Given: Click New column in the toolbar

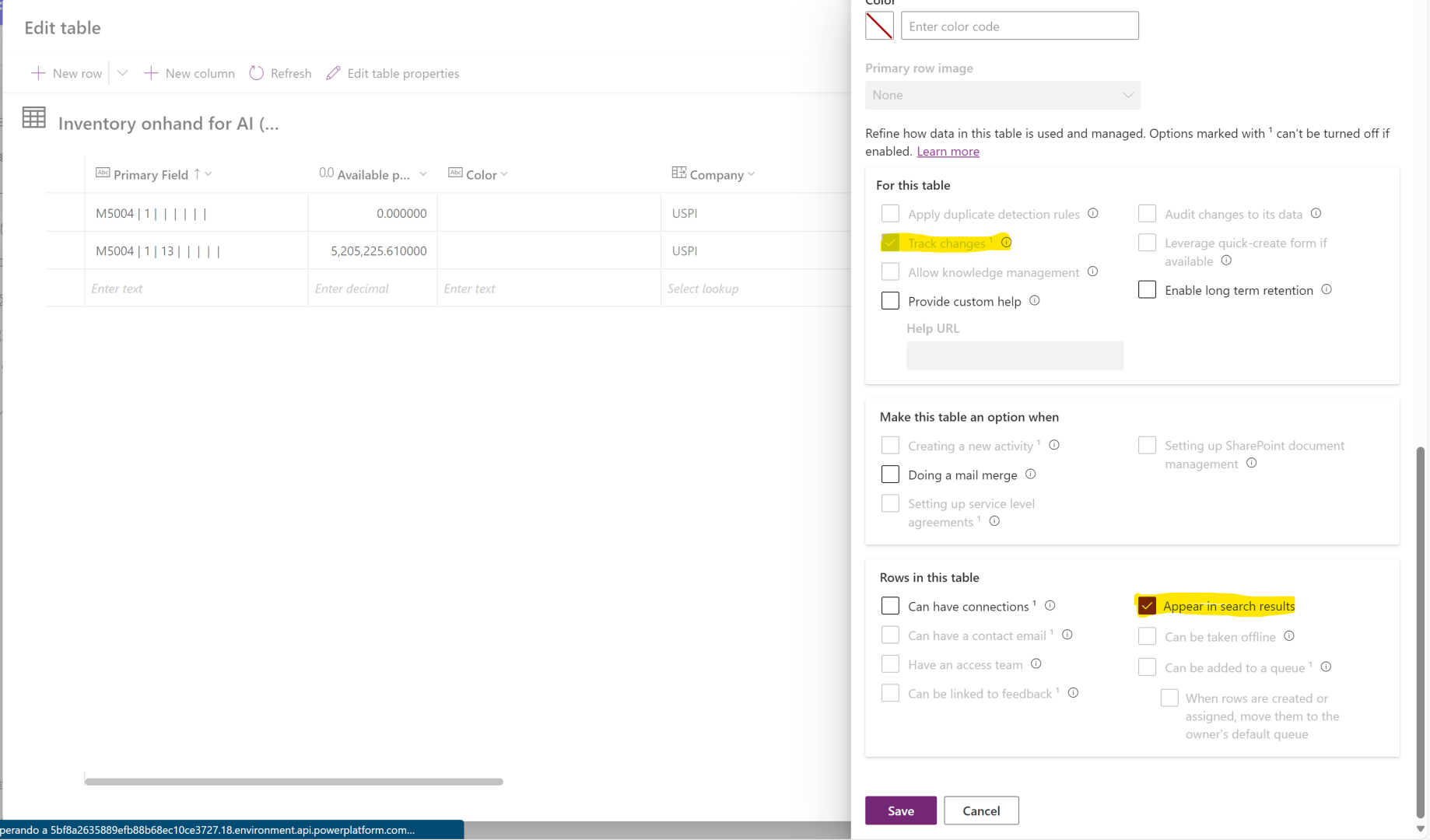Looking at the screenshot, I should coord(189,73).
